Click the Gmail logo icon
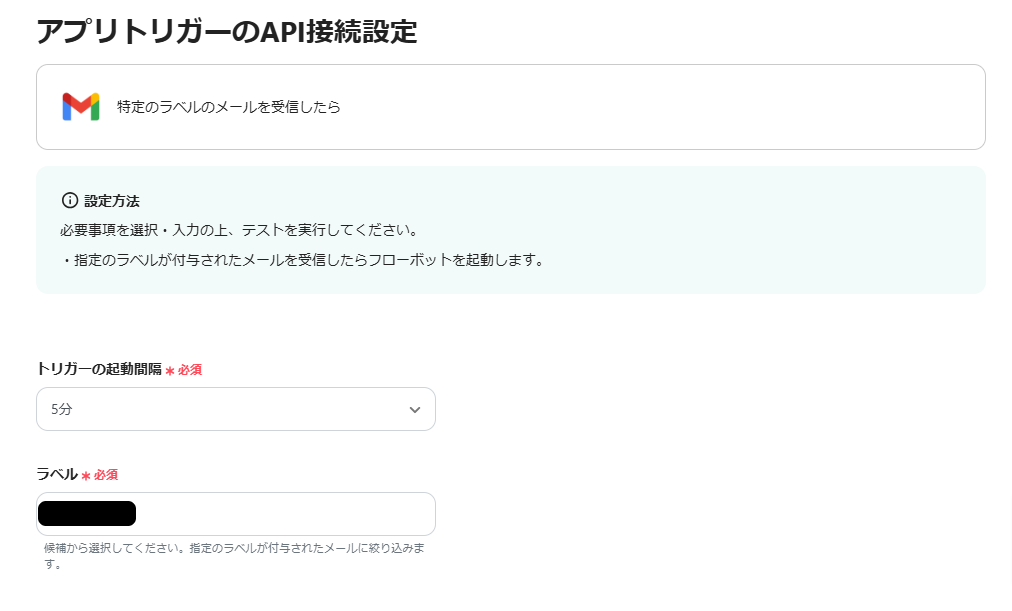This screenshot has width=1012, height=611. tap(80, 107)
